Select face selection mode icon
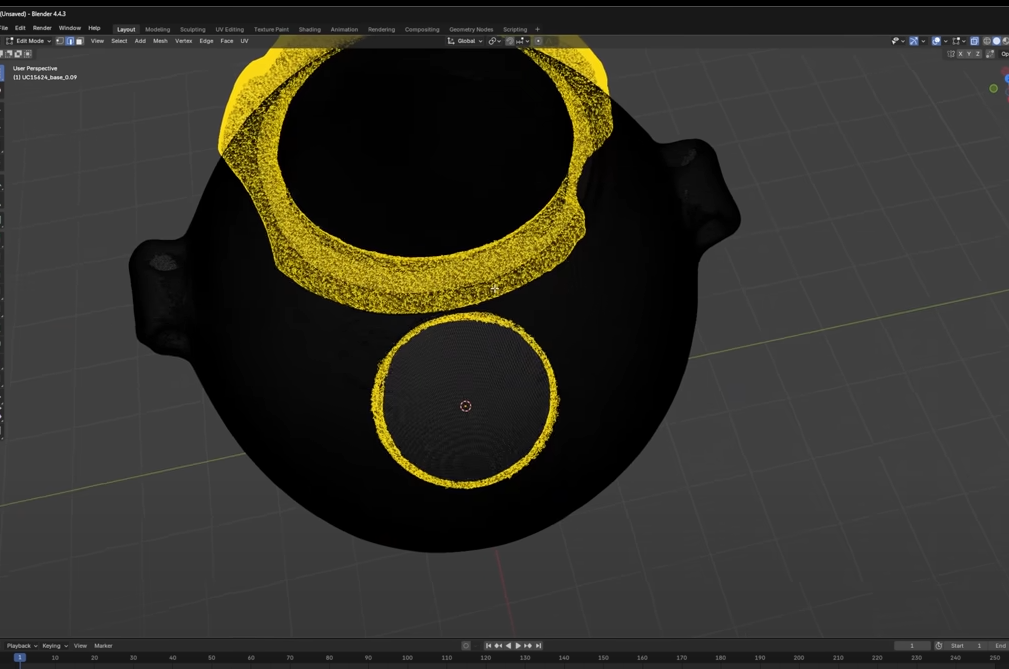Image resolution: width=1009 pixels, height=669 pixels. point(79,41)
